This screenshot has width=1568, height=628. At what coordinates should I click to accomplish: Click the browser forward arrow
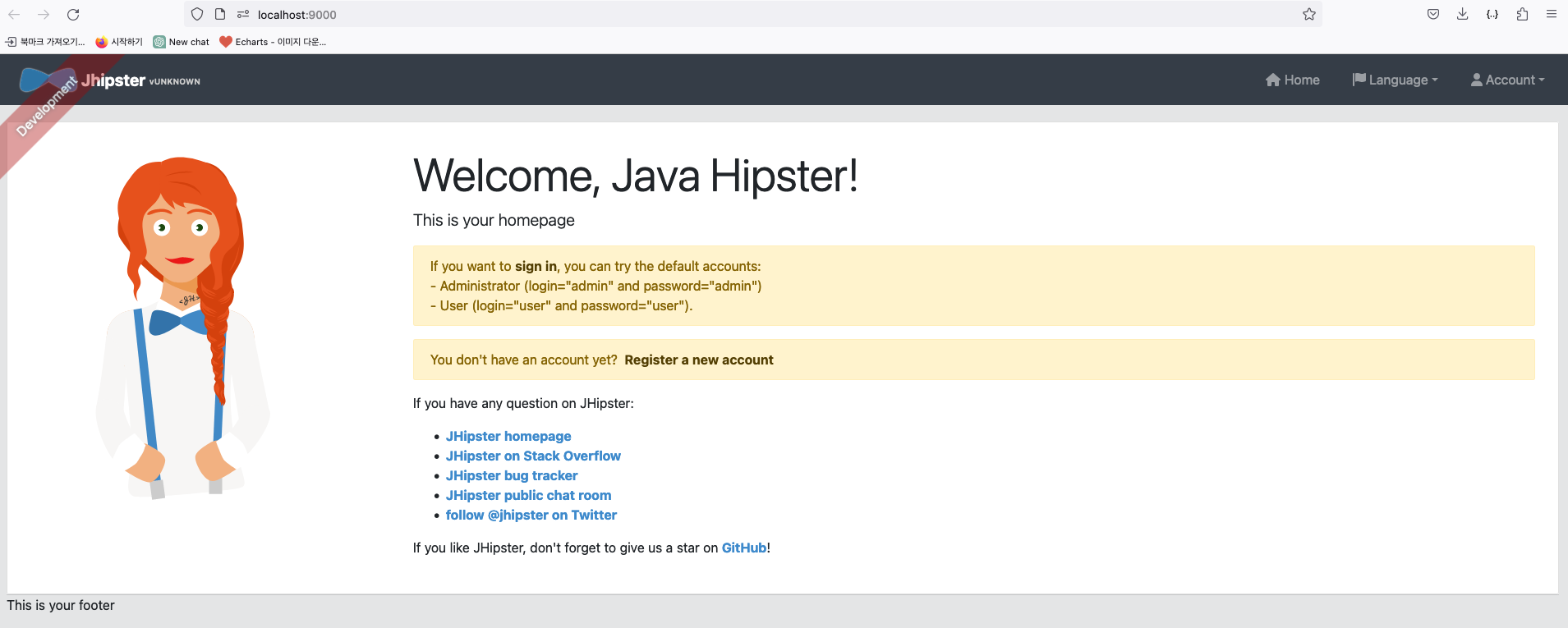tap(44, 14)
